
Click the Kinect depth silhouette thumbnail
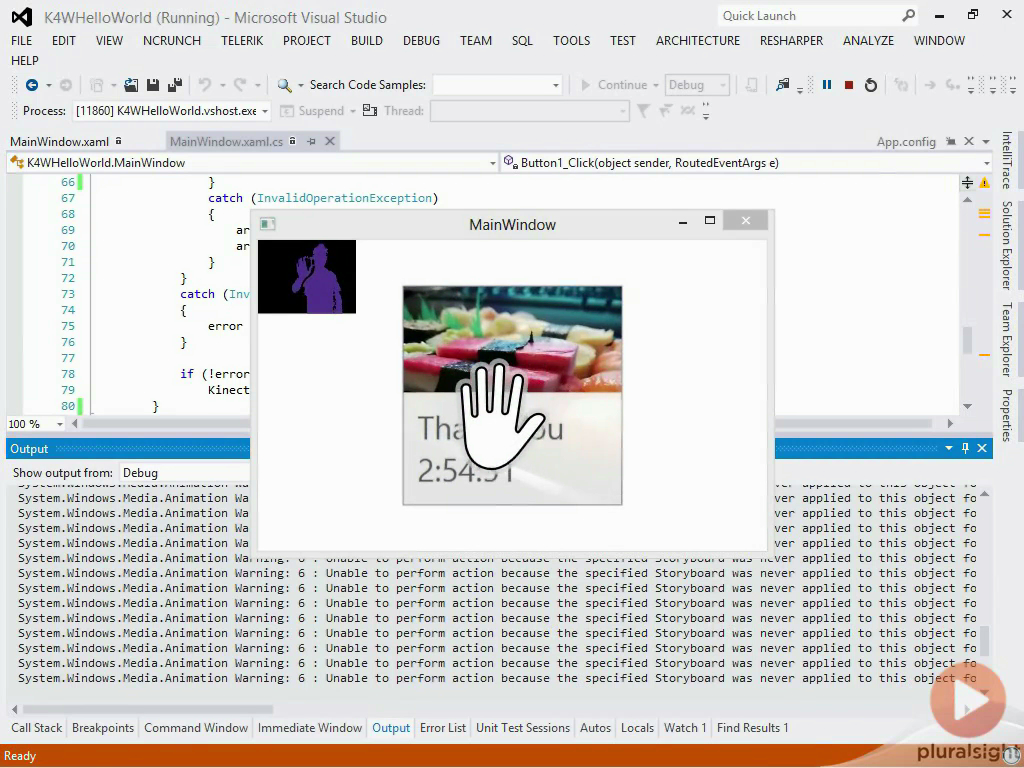click(307, 277)
